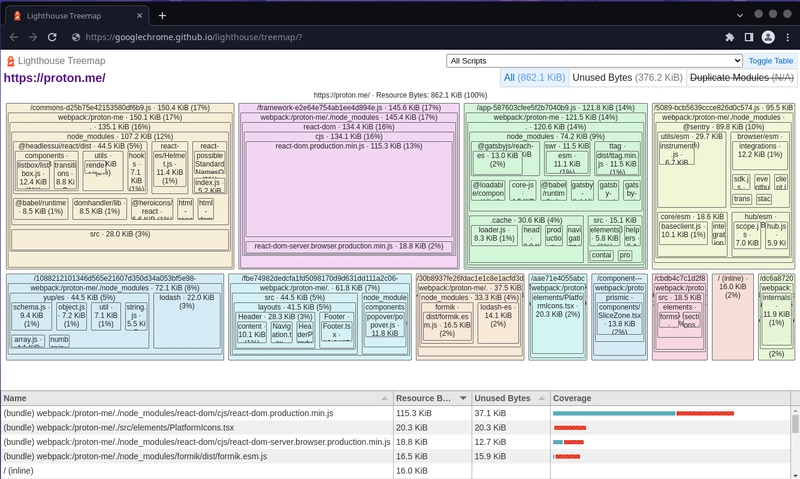Click the lodash 22.0 KiB treemap block
The width and height of the screenshot is (800, 479).
tap(187, 321)
